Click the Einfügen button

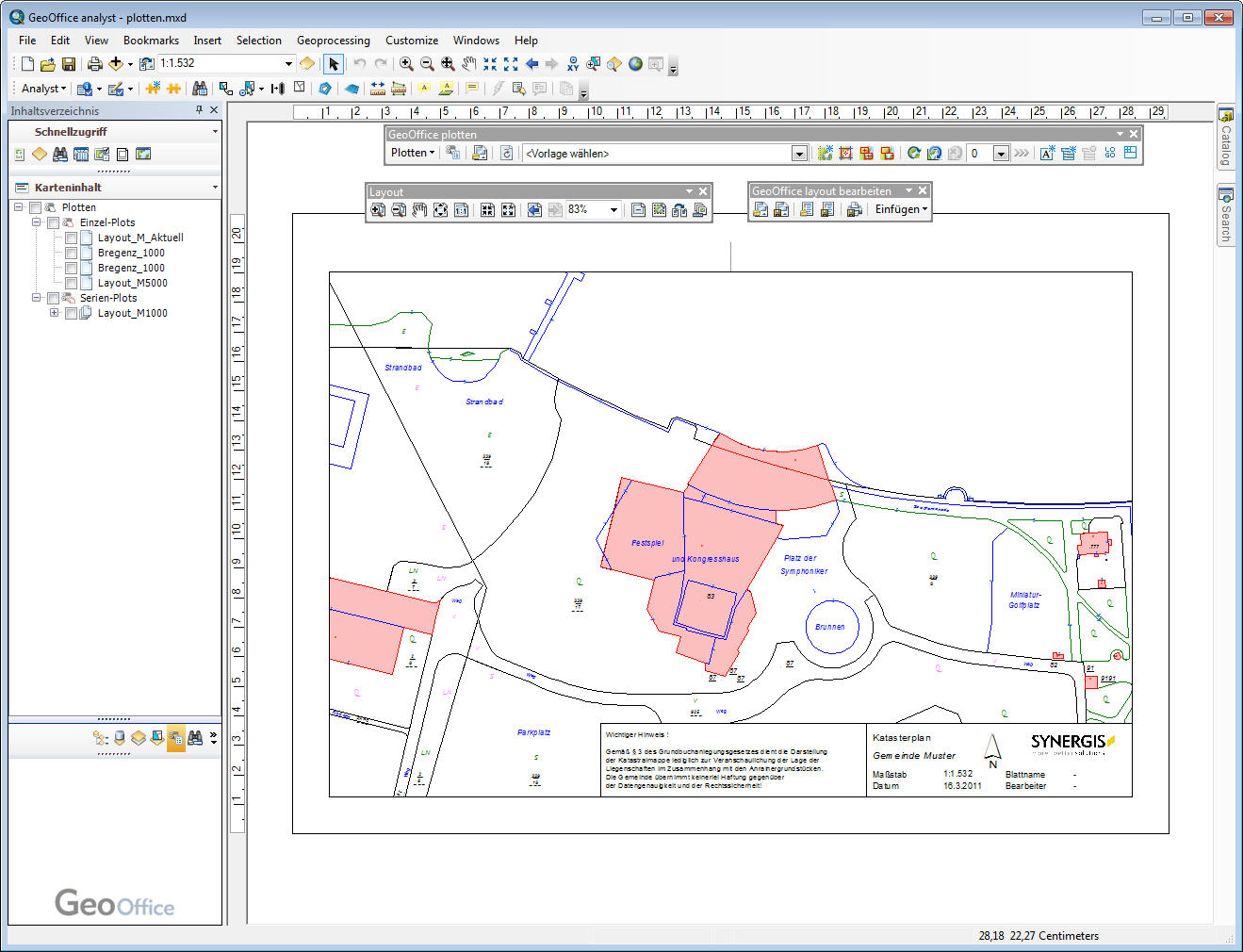(900, 209)
